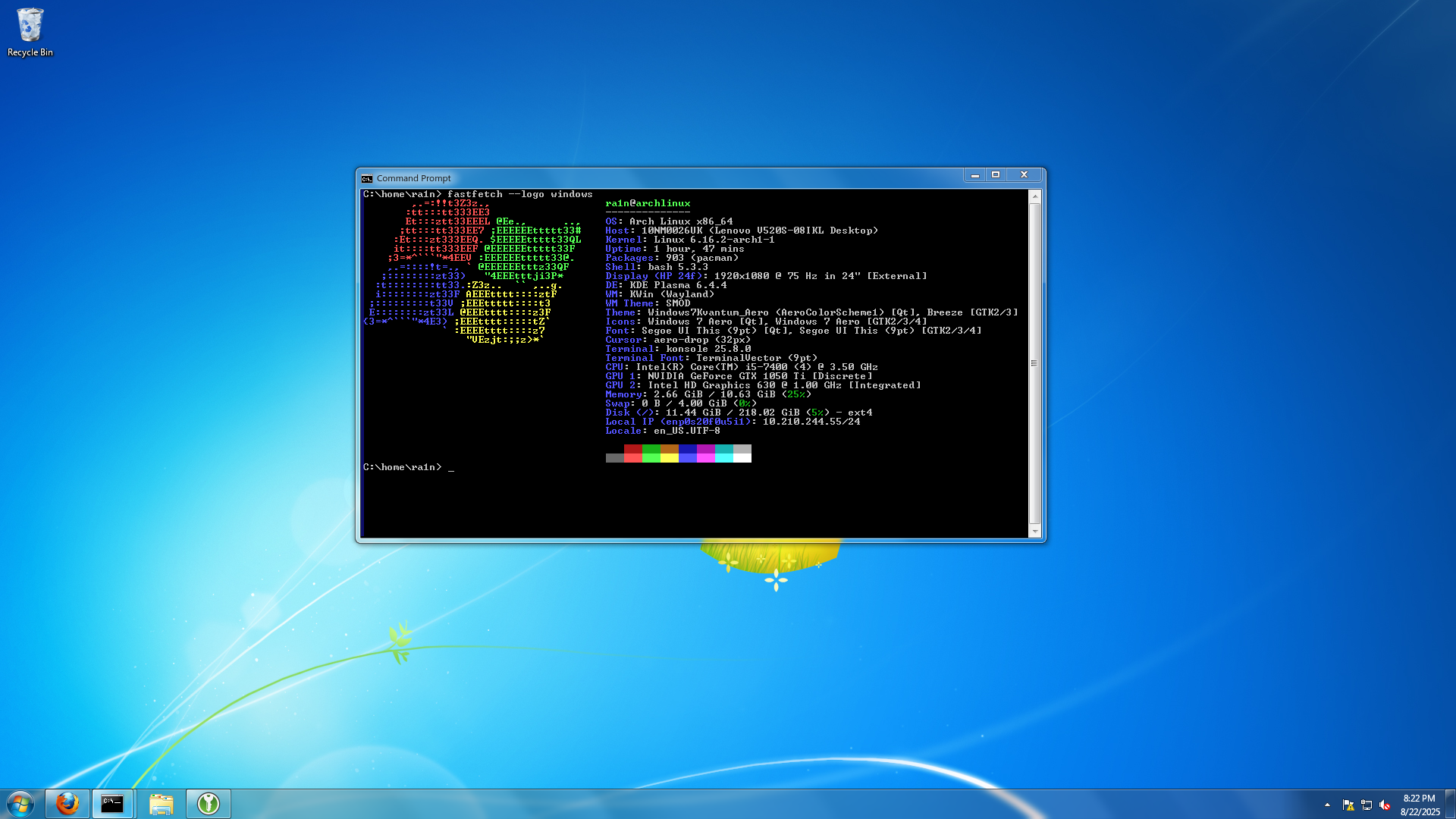This screenshot has height=819, width=1456.
Task: Click the "WM Theme: SMOD" line
Action: click(x=648, y=303)
